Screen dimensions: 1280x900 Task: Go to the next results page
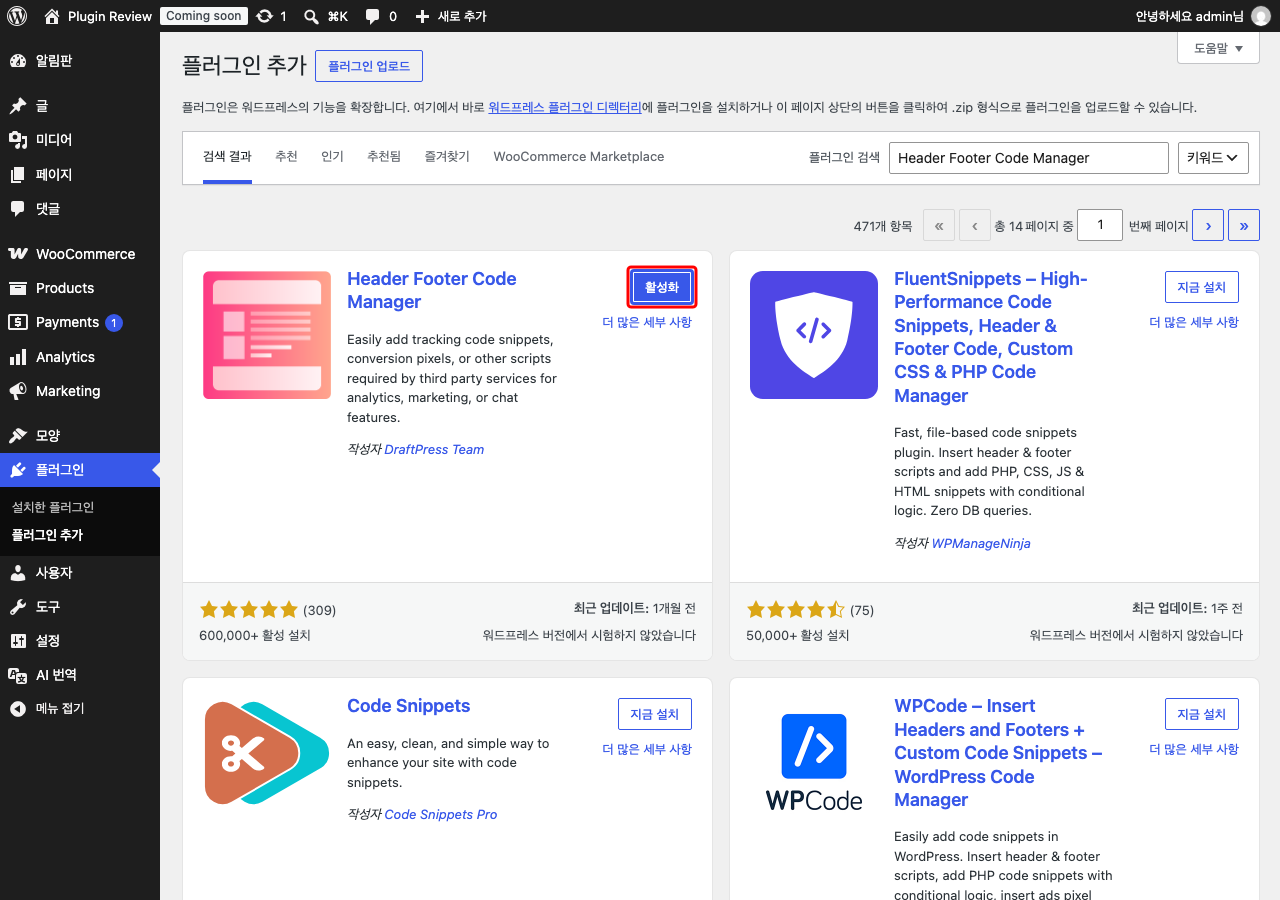pyautogui.click(x=1208, y=226)
